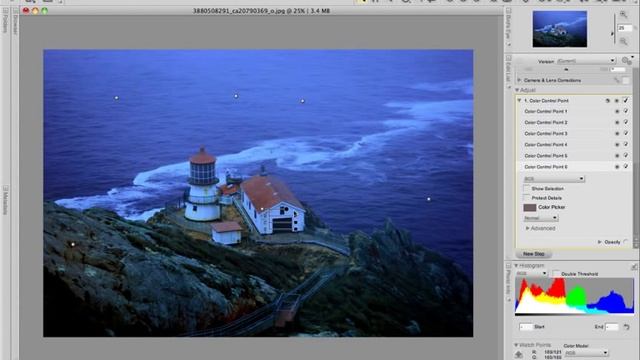Select control point dot in sea right of buildings

(x=429, y=199)
